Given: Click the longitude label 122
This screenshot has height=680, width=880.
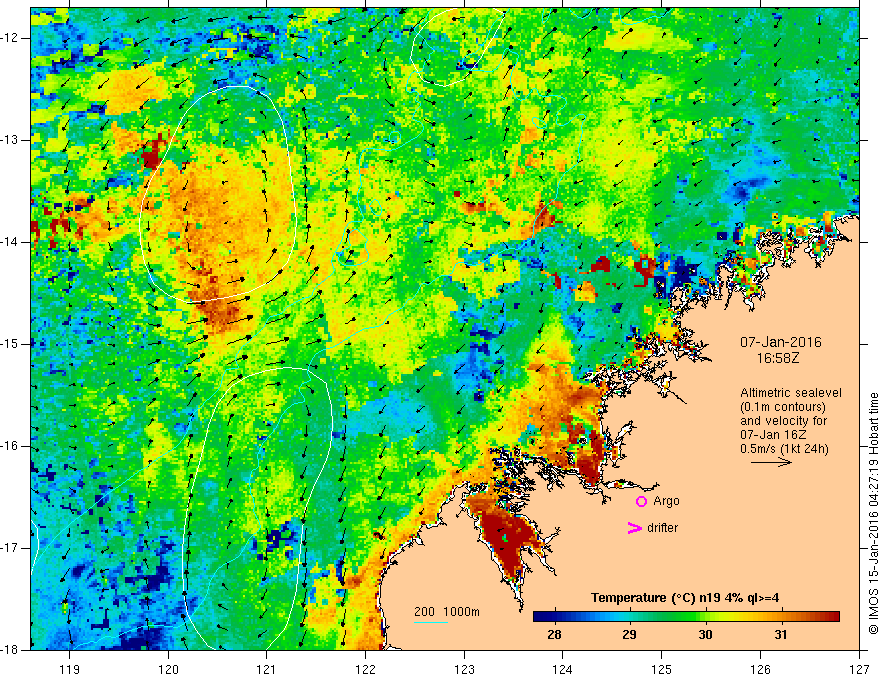Looking at the screenshot, I should tap(365, 669).
